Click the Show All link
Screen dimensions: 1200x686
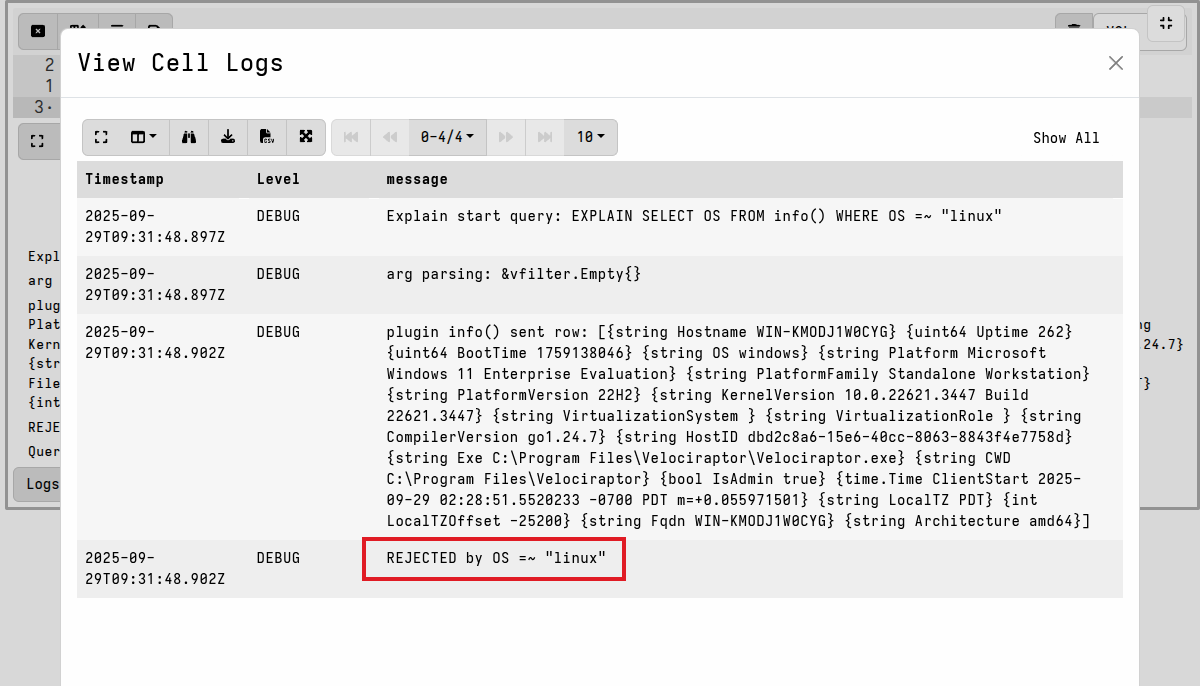pyautogui.click(x=1066, y=137)
